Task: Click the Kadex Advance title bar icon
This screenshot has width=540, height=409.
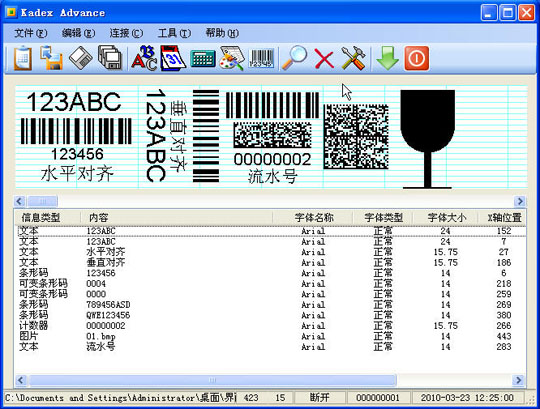Action: pos(11,12)
